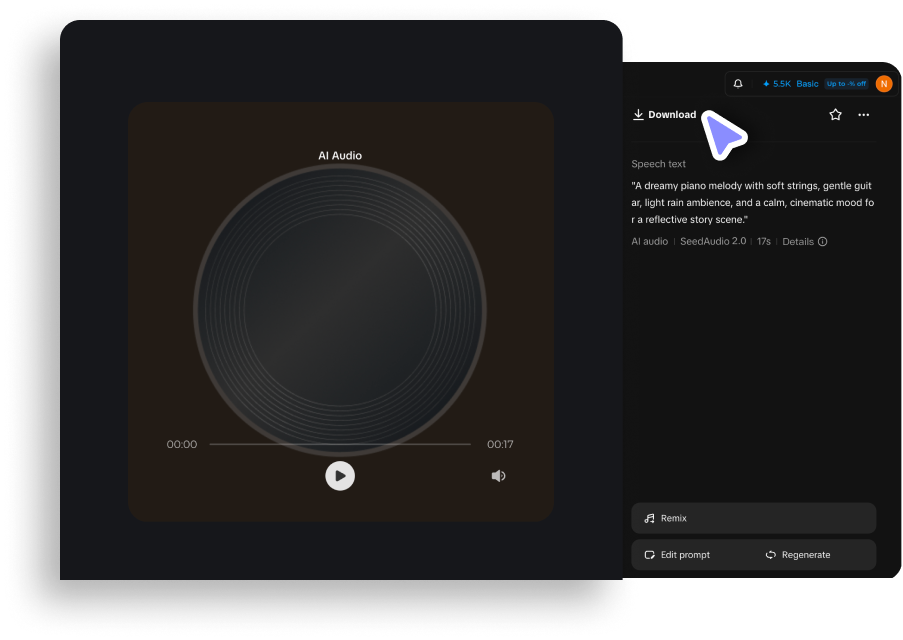Open the Details info link
Image resolution: width=903 pixels, height=640 pixels.
click(x=805, y=241)
